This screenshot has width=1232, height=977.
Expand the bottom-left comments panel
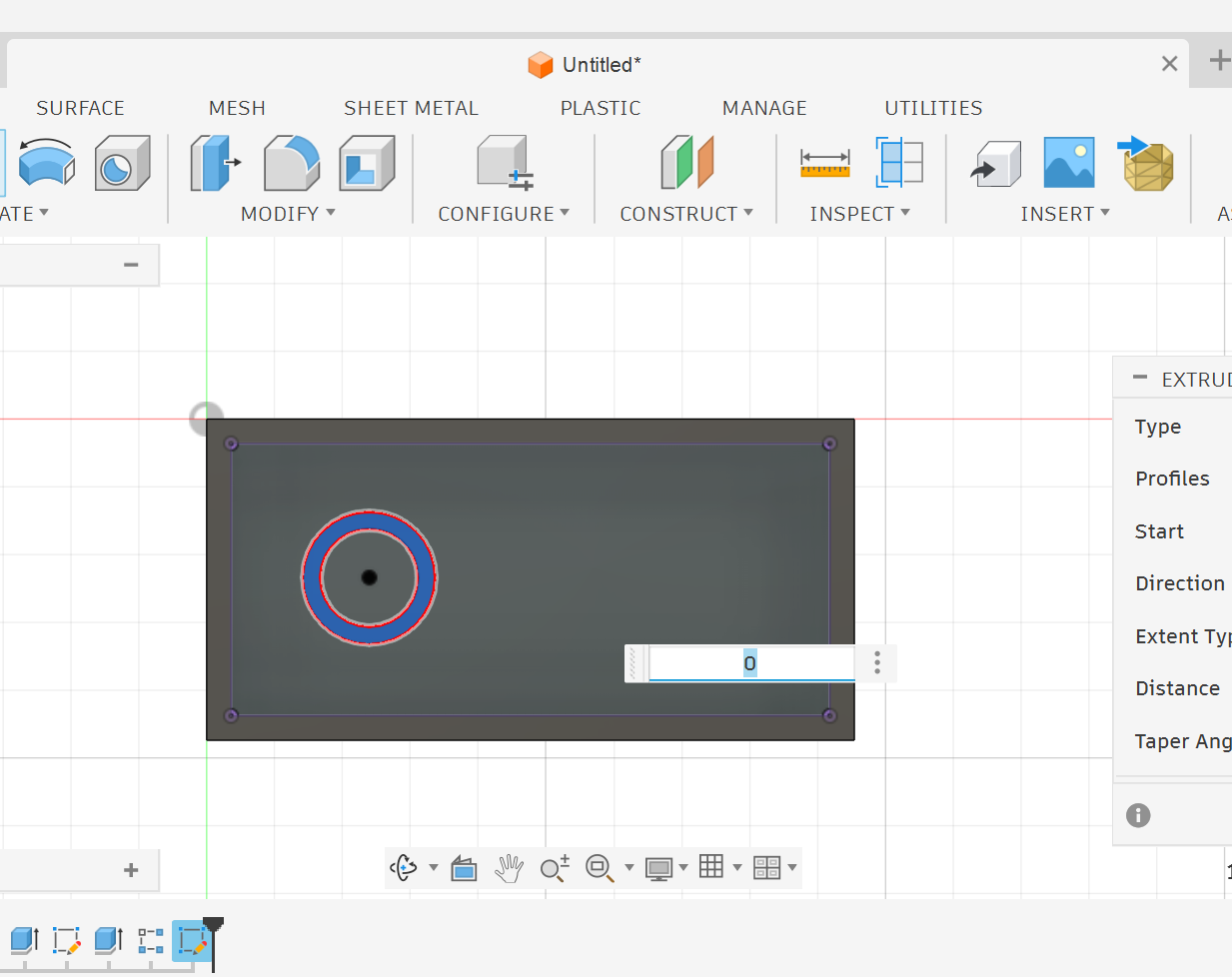131,870
